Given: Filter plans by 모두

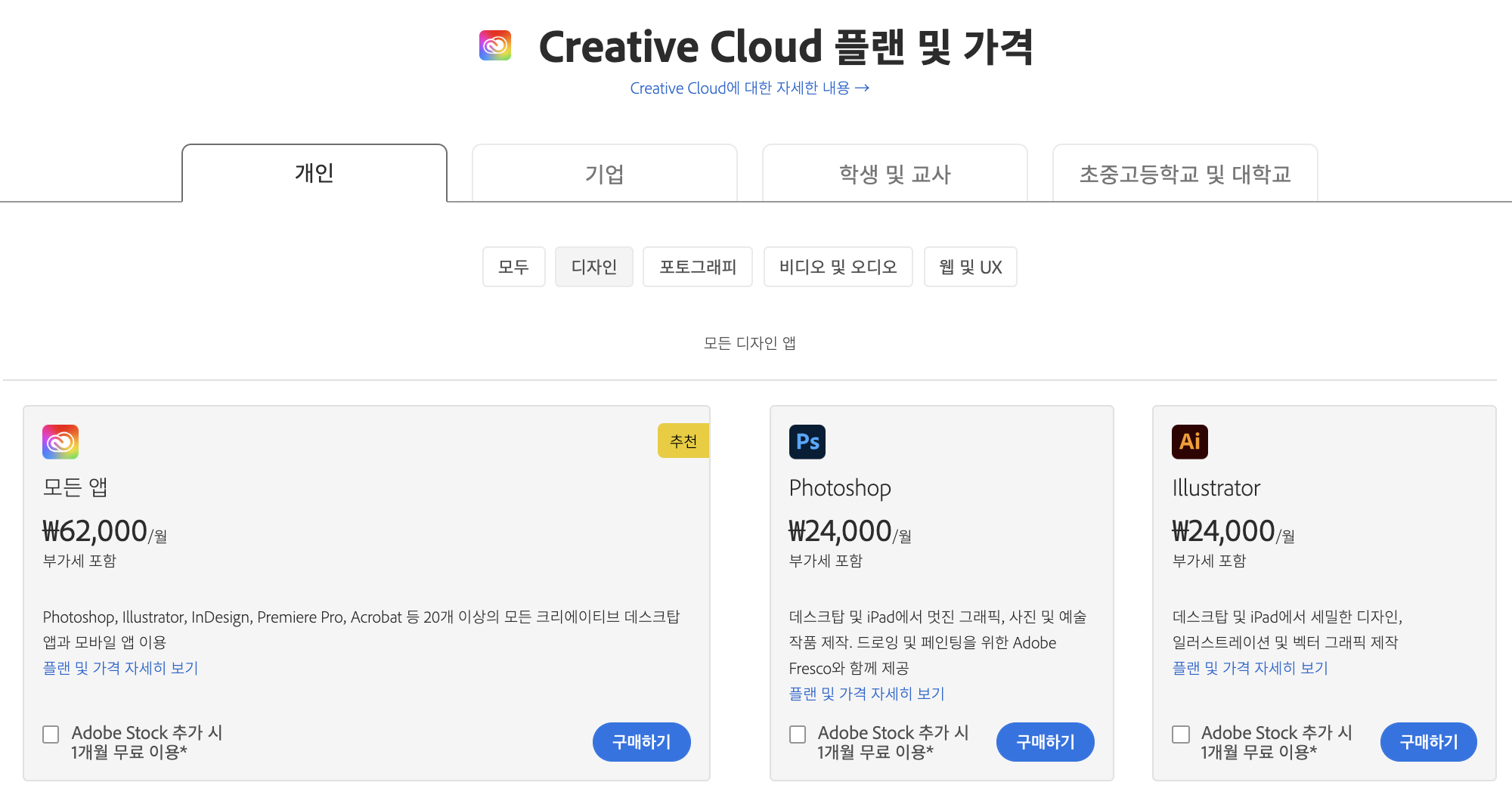Looking at the screenshot, I should pyautogui.click(x=514, y=267).
